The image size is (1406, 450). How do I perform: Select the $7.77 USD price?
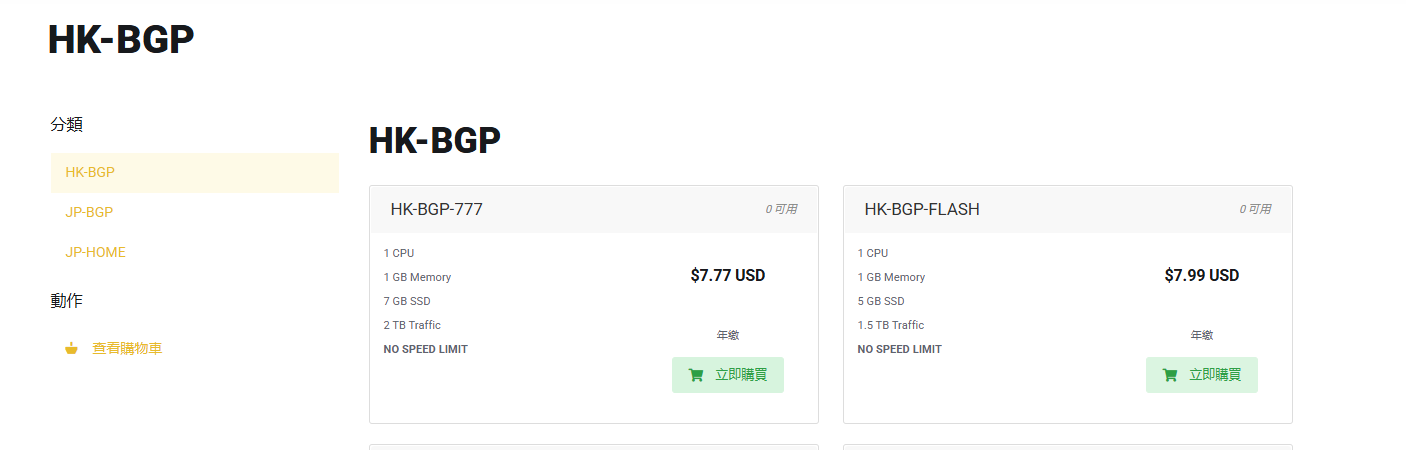pos(727,275)
